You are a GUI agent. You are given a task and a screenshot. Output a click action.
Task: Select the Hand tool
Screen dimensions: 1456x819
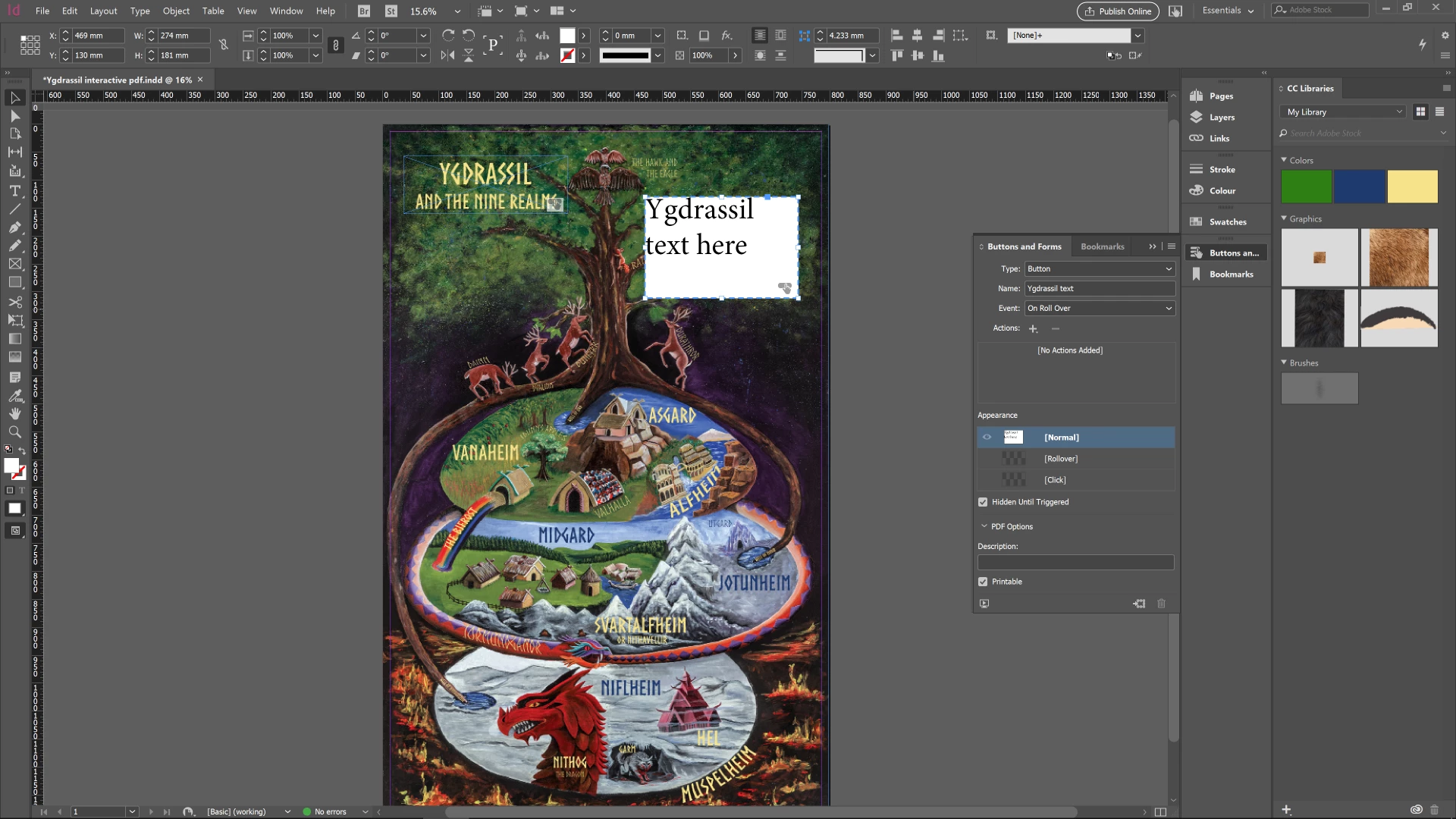point(14,414)
